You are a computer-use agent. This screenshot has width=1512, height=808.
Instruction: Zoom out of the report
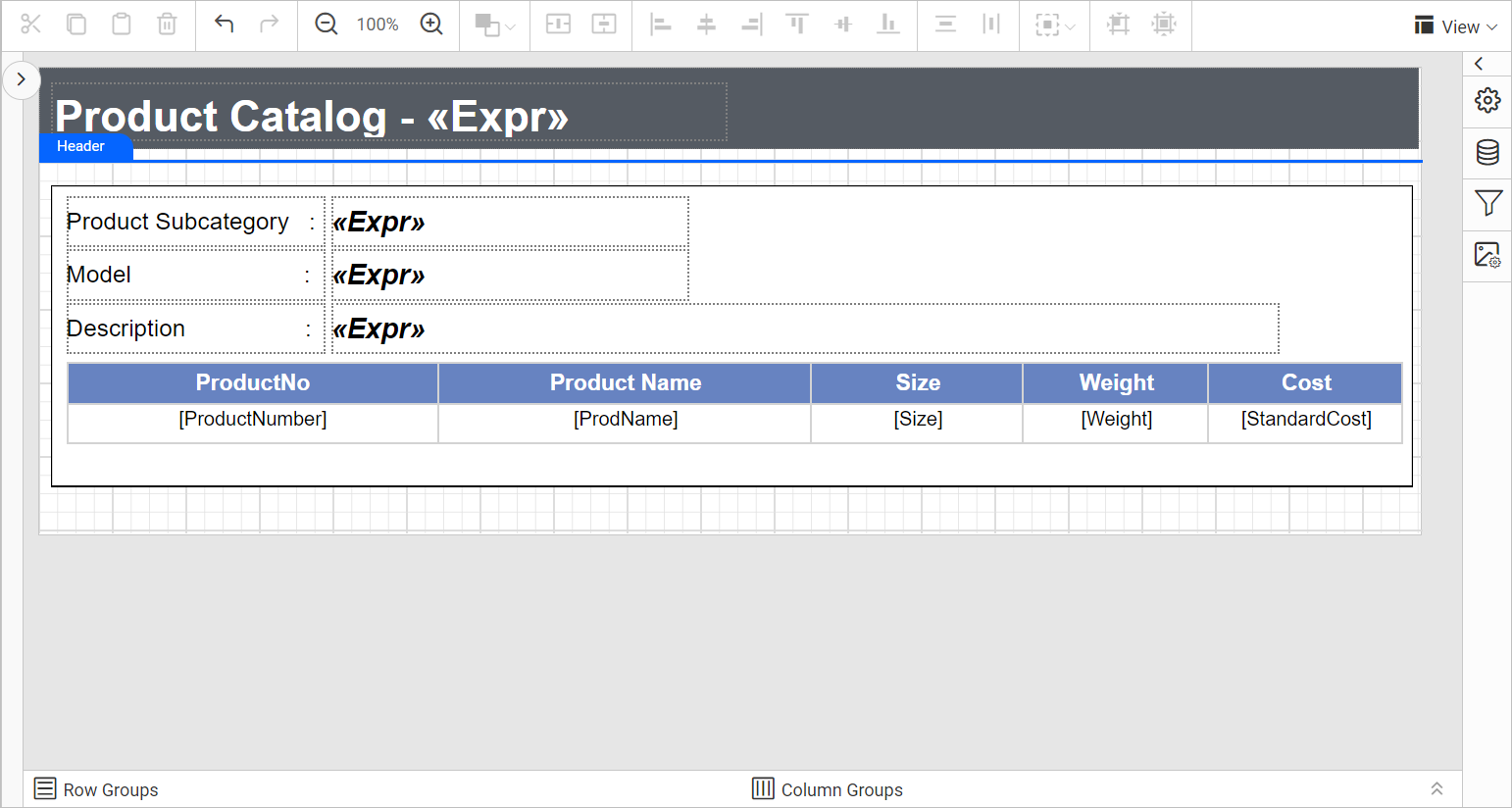[326, 24]
